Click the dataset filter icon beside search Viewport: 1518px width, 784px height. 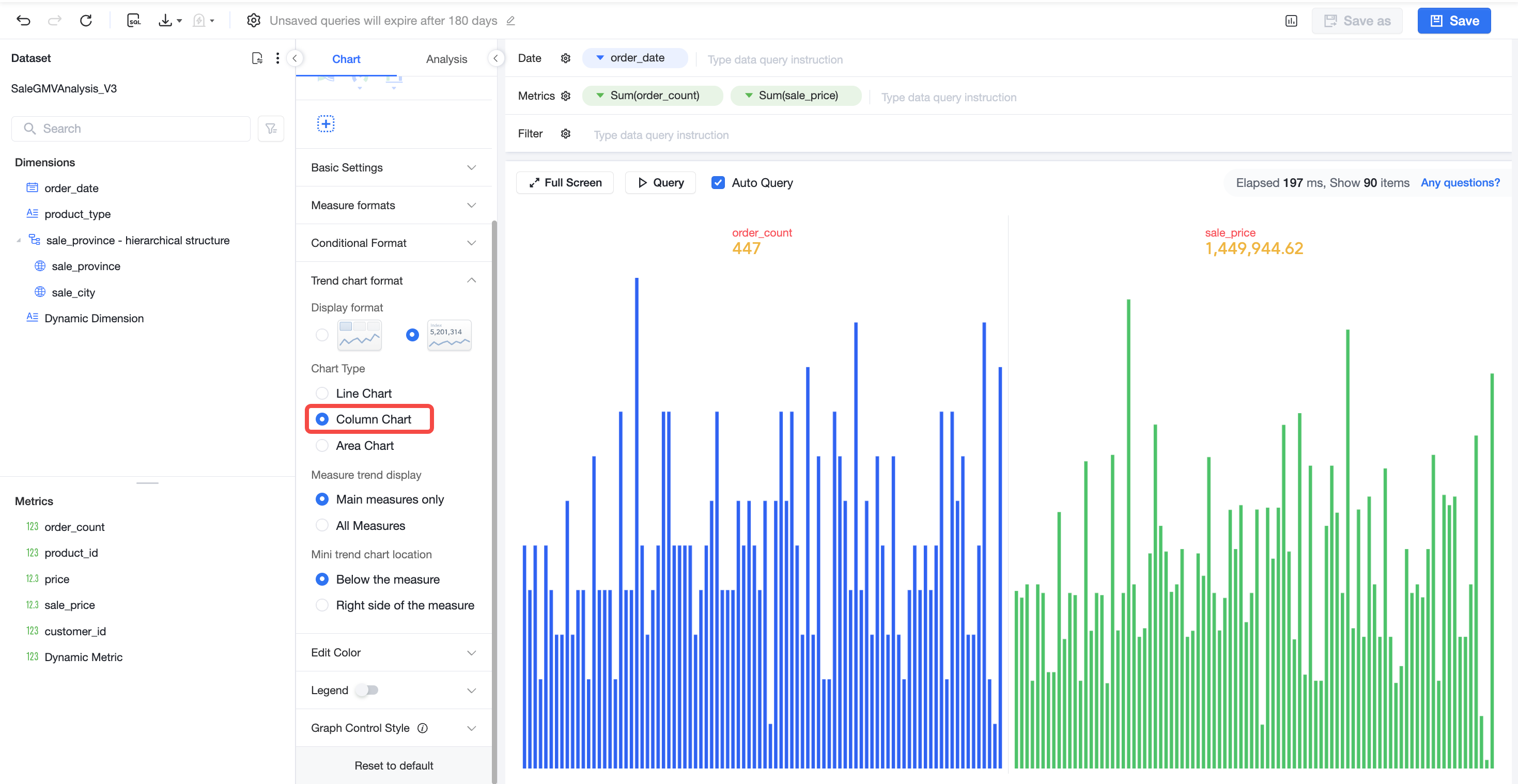coord(271,129)
